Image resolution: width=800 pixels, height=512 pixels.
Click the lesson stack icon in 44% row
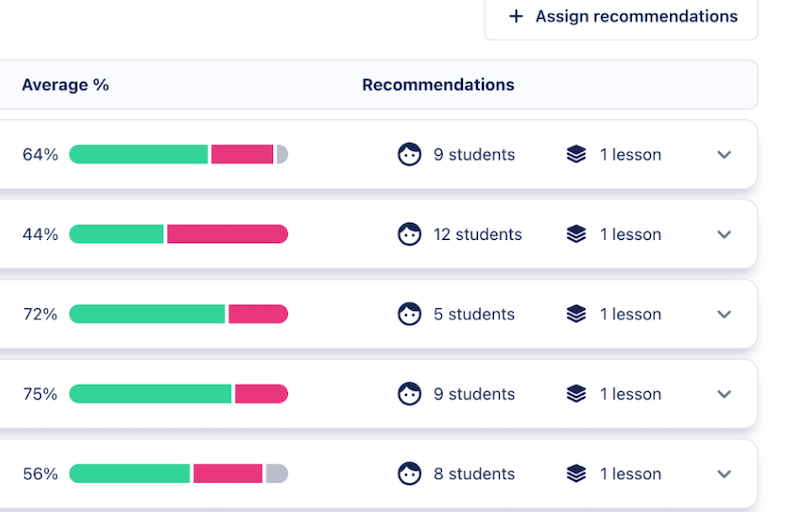click(x=576, y=234)
